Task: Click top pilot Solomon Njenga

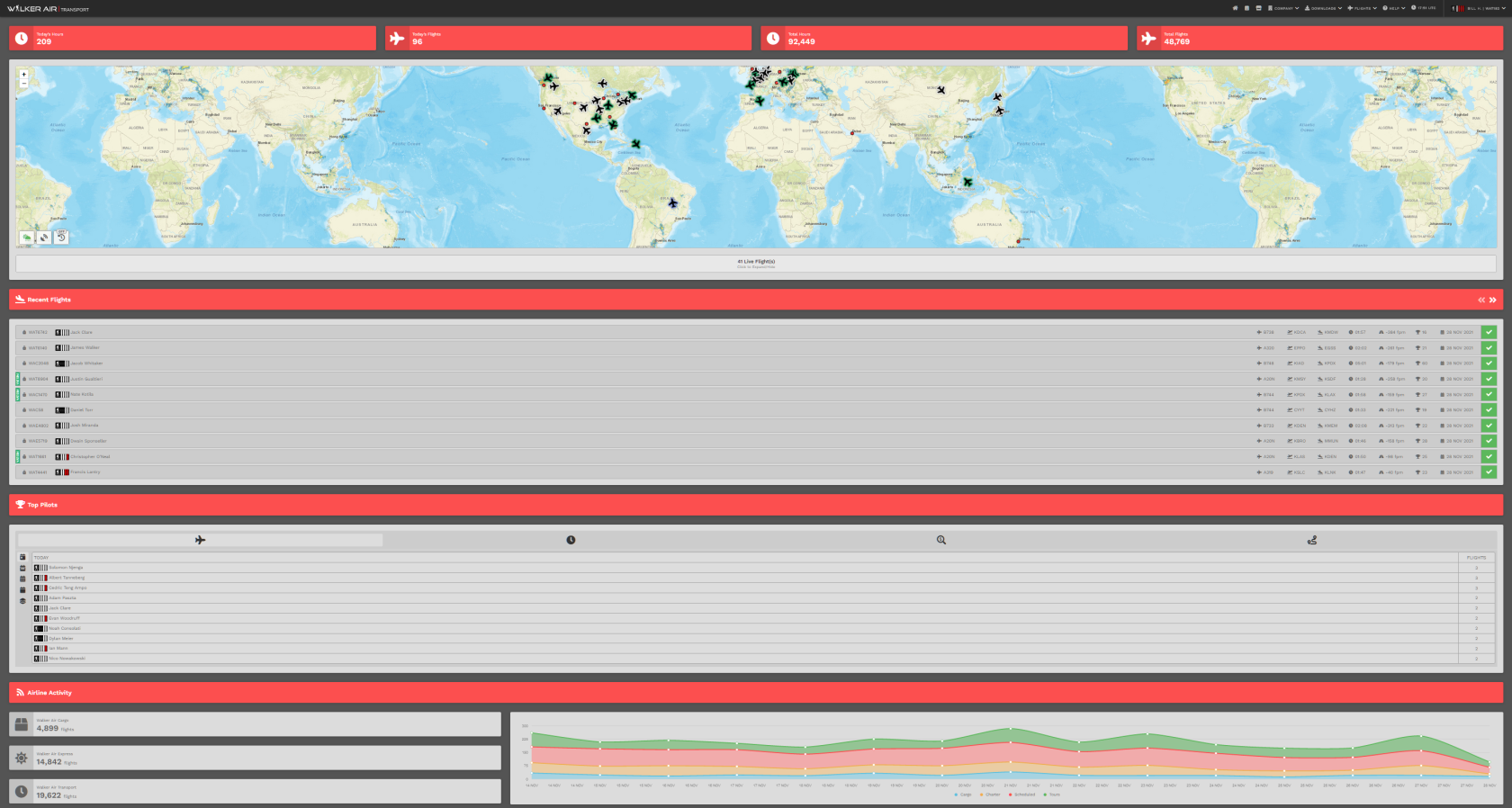Action: pos(66,568)
